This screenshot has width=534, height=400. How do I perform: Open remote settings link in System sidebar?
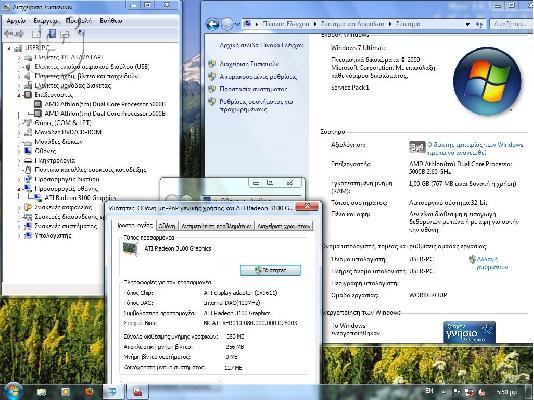click(258, 77)
